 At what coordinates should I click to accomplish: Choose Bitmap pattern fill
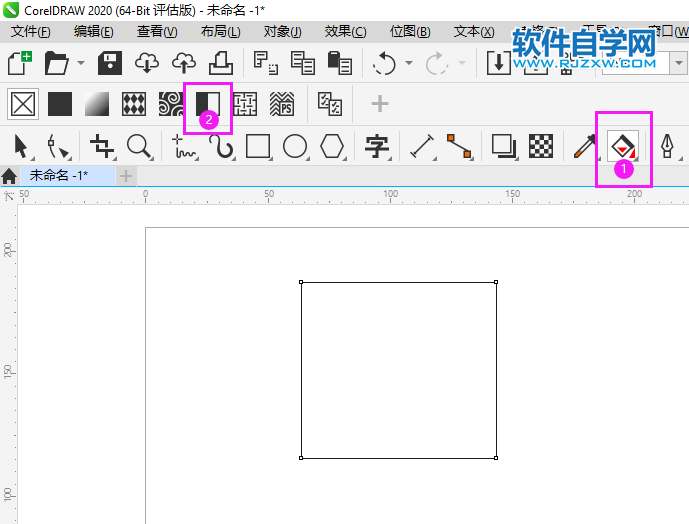coord(170,104)
